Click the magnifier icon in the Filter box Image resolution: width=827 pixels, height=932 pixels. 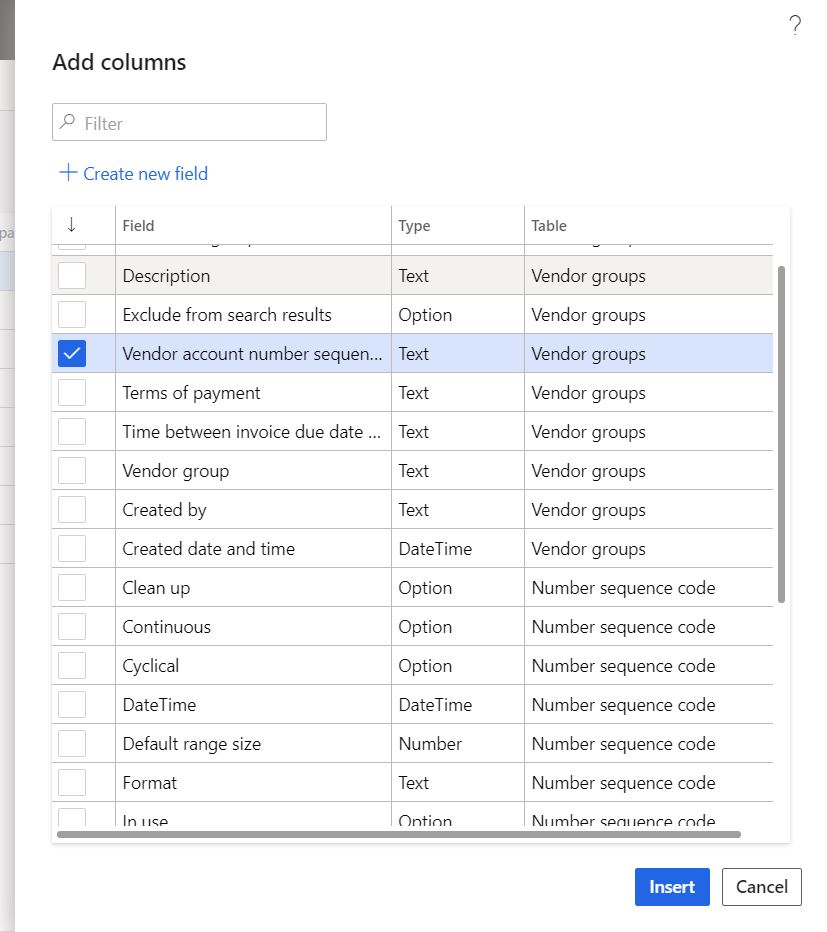point(66,122)
